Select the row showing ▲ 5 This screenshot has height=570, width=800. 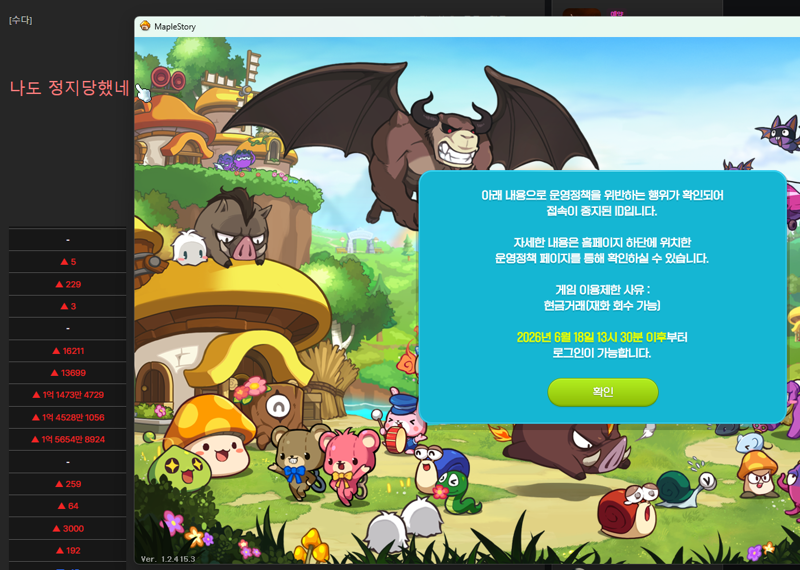tap(67, 262)
